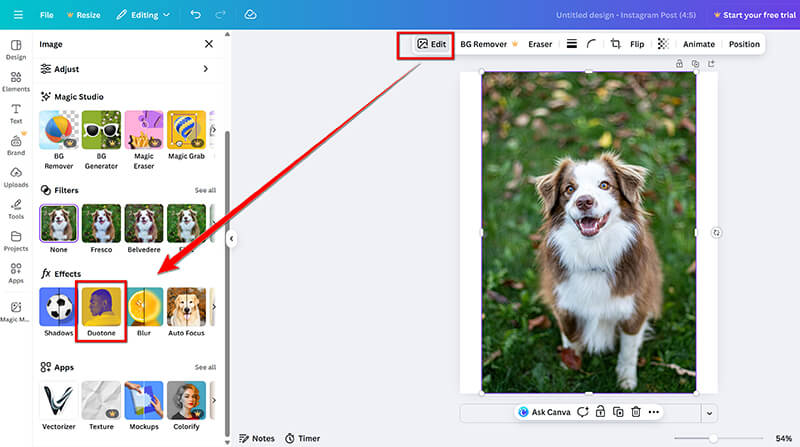Undo the last action
Screen dimensions: 800x447
coord(195,15)
